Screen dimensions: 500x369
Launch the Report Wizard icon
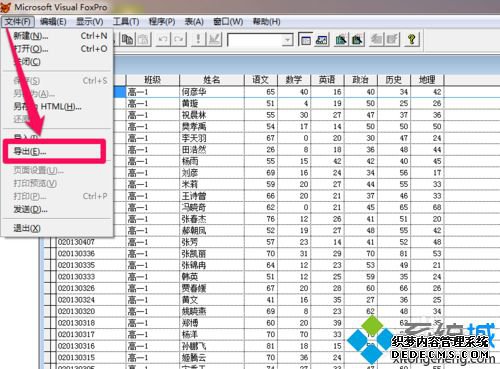(357, 40)
